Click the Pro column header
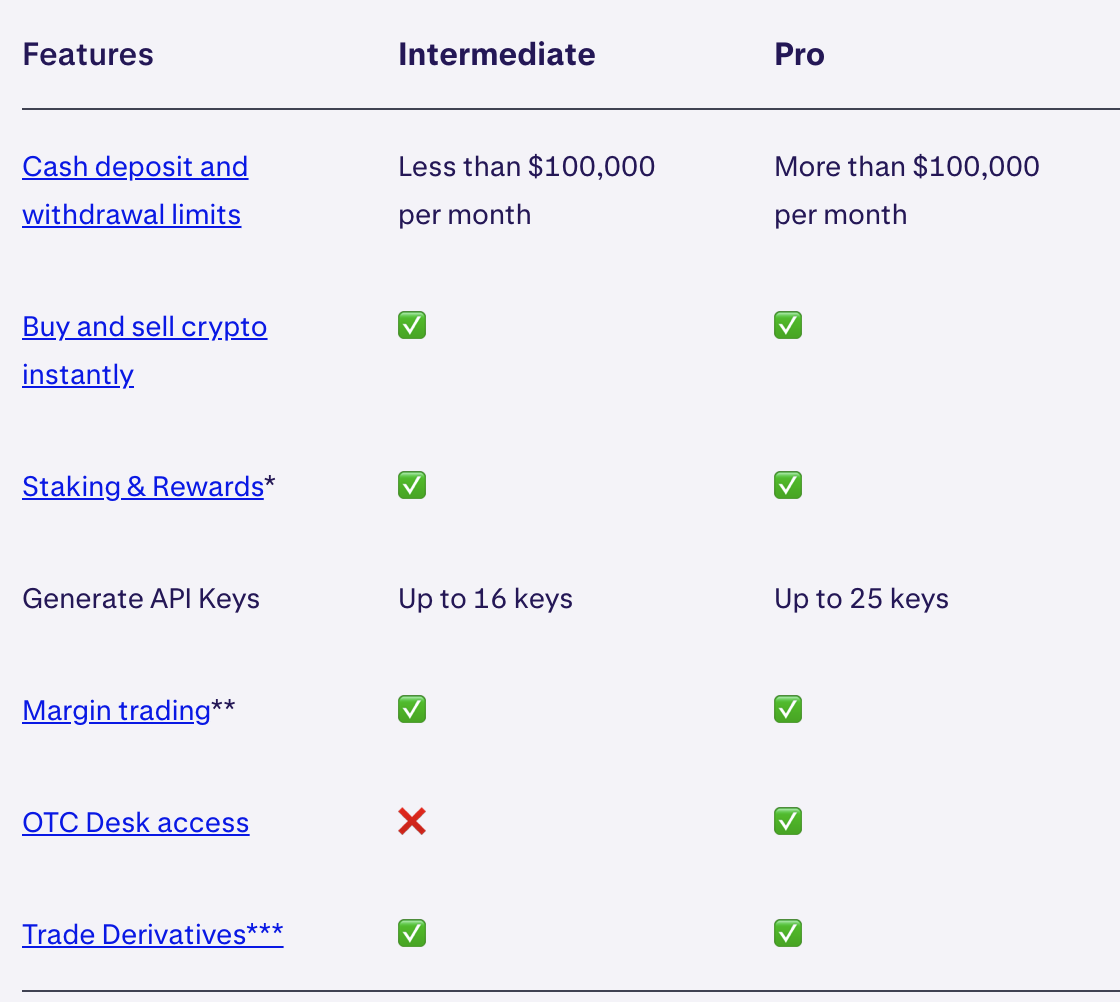1120x1002 pixels. click(x=799, y=54)
